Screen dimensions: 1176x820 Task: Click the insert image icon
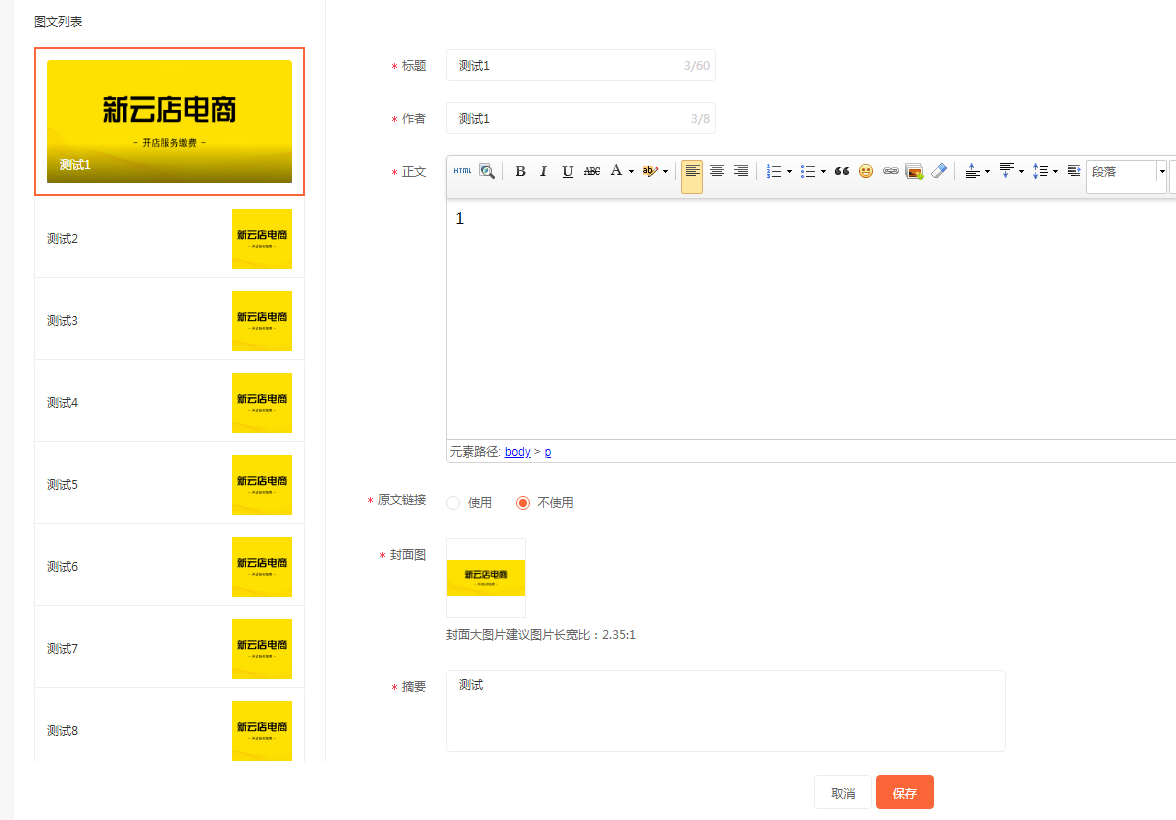coord(914,171)
